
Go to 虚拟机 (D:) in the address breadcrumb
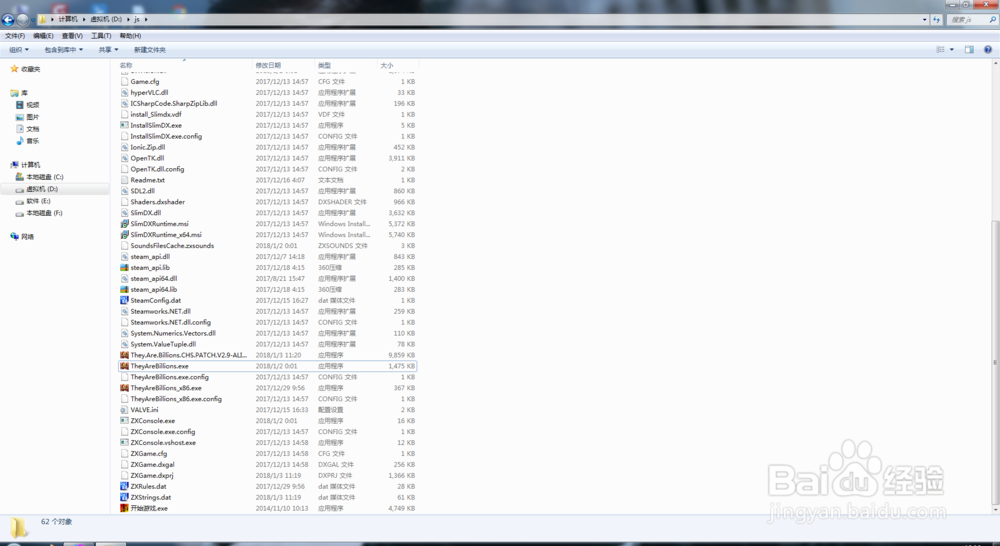pos(106,20)
